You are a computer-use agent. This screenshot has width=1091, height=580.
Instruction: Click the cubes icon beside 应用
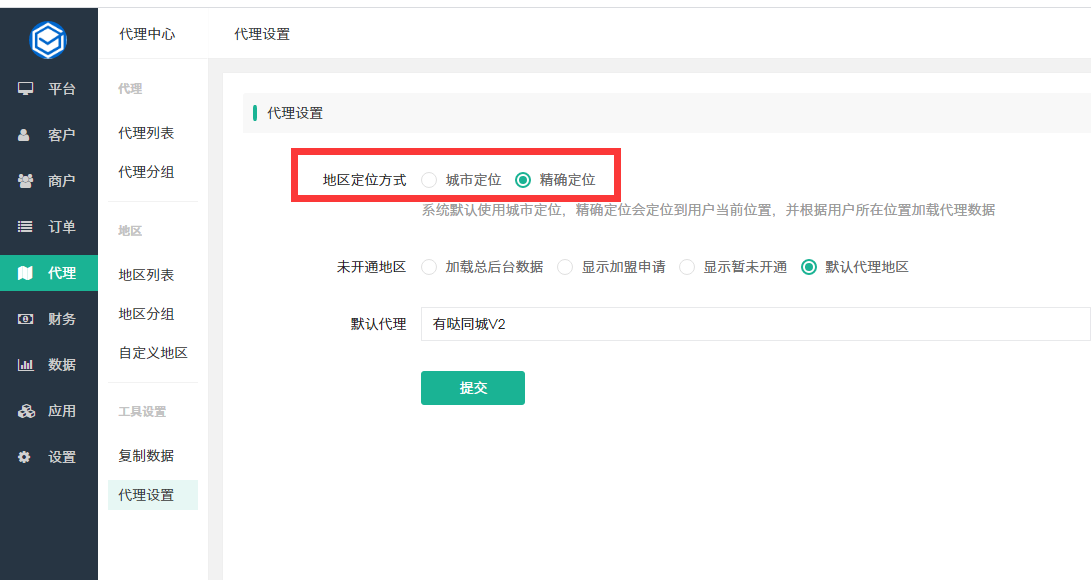[26, 411]
